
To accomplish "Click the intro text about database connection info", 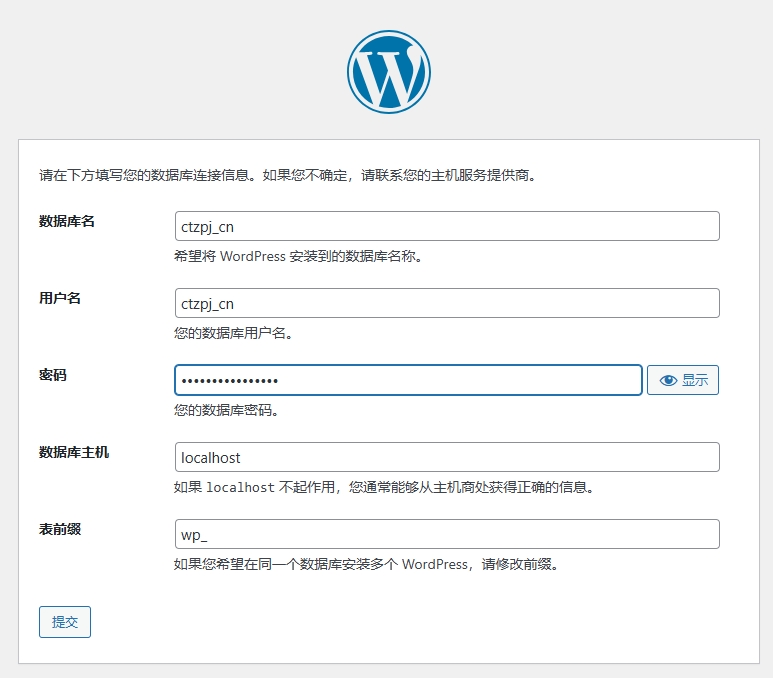I will [x=288, y=176].
